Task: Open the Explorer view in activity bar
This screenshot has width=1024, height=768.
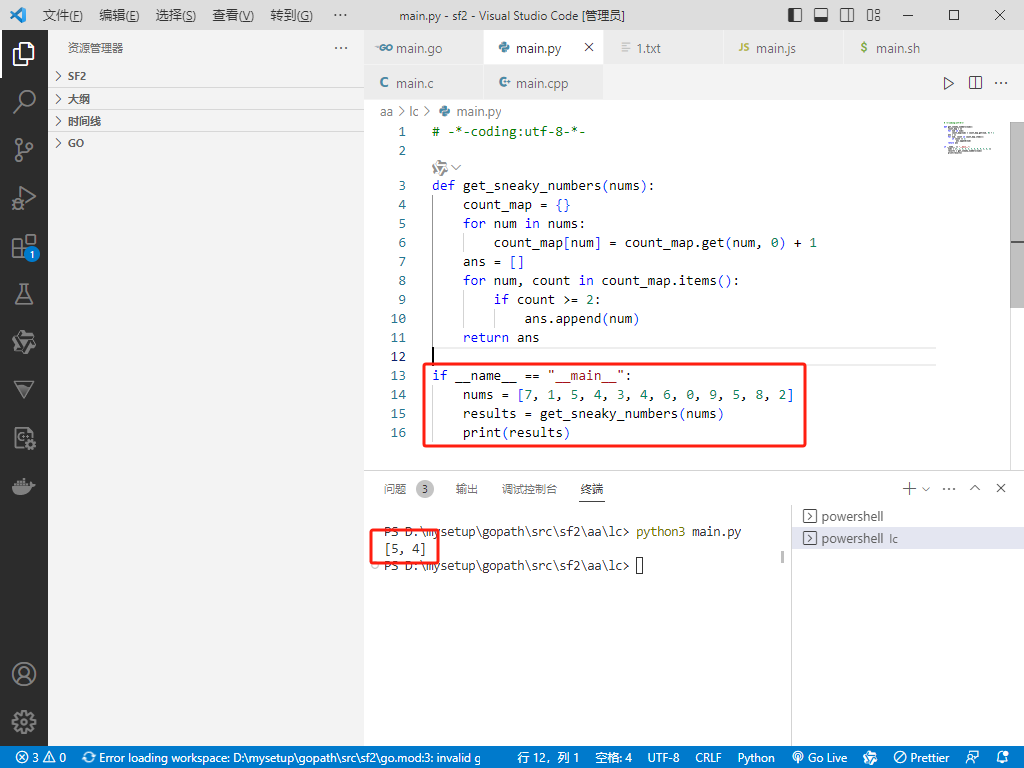Action: point(24,54)
